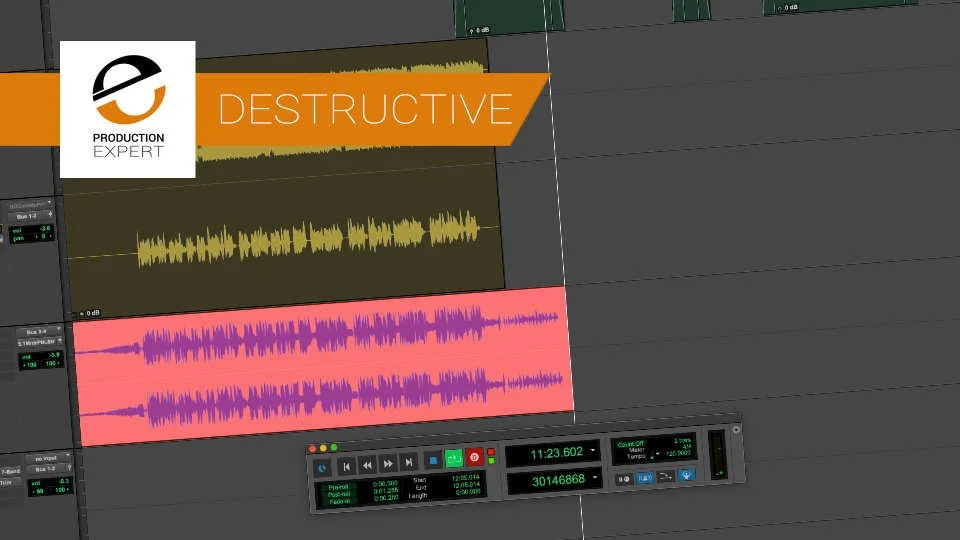Open the 'no input' selector on bottom track
960x540 pixels.
(x=48, y=458)
